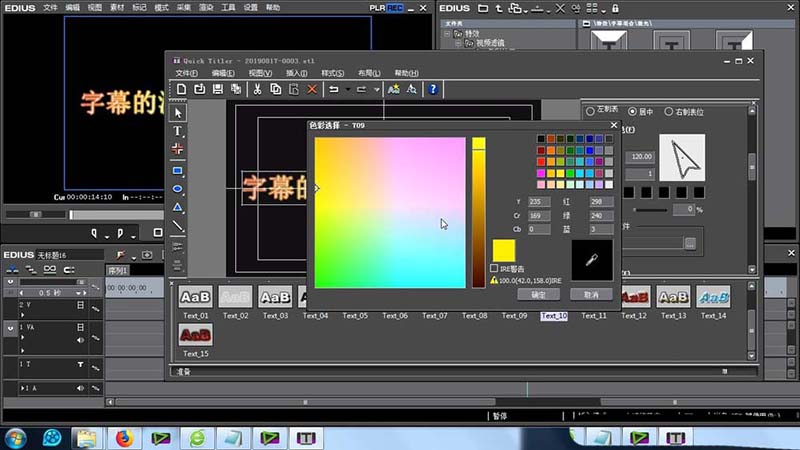Click the eyedropper color picker box

(592, 260)
